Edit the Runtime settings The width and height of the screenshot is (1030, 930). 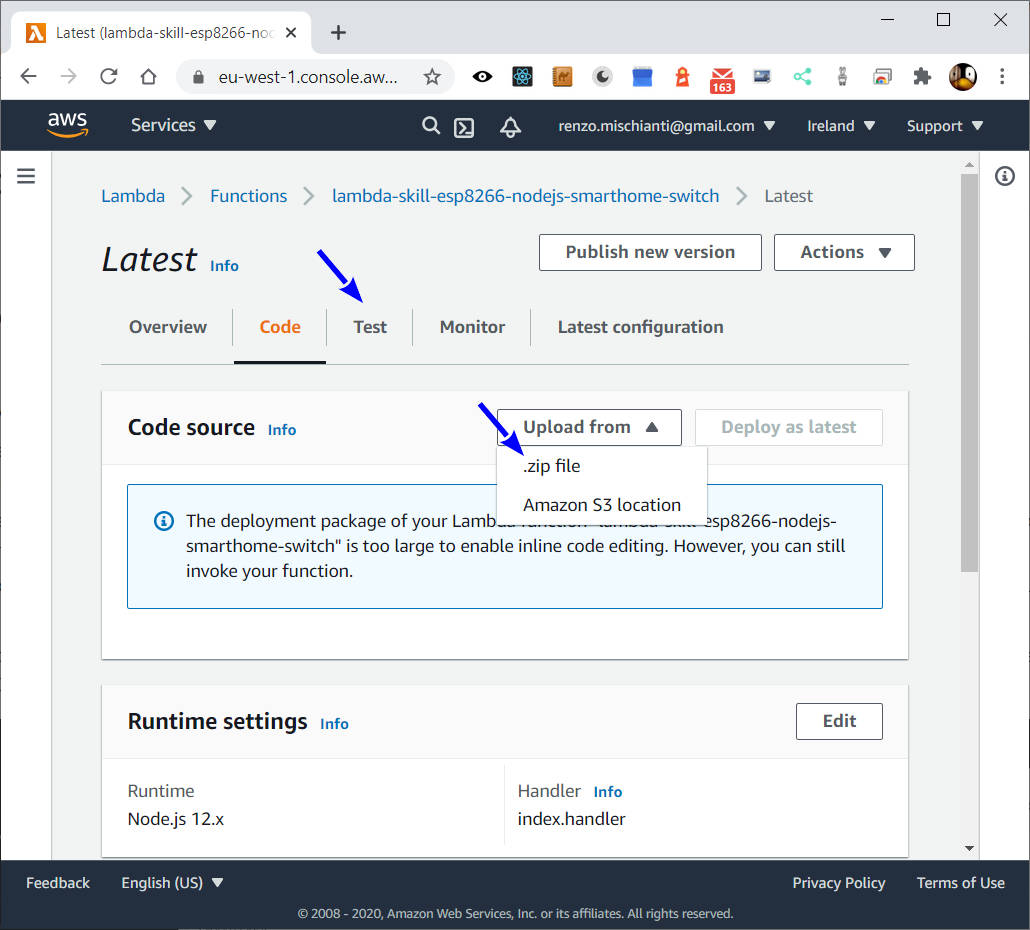pos(839,721)
